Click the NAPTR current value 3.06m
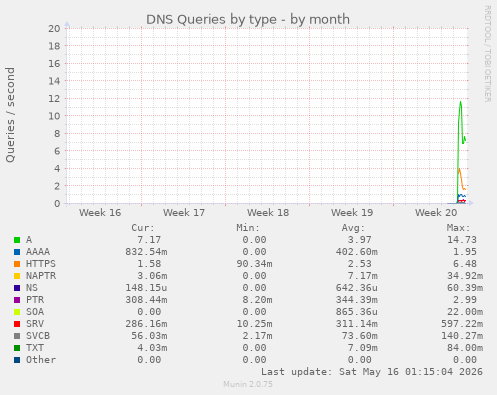The width and height of the screenshot is (497, 395). click(x=152, y=276)
